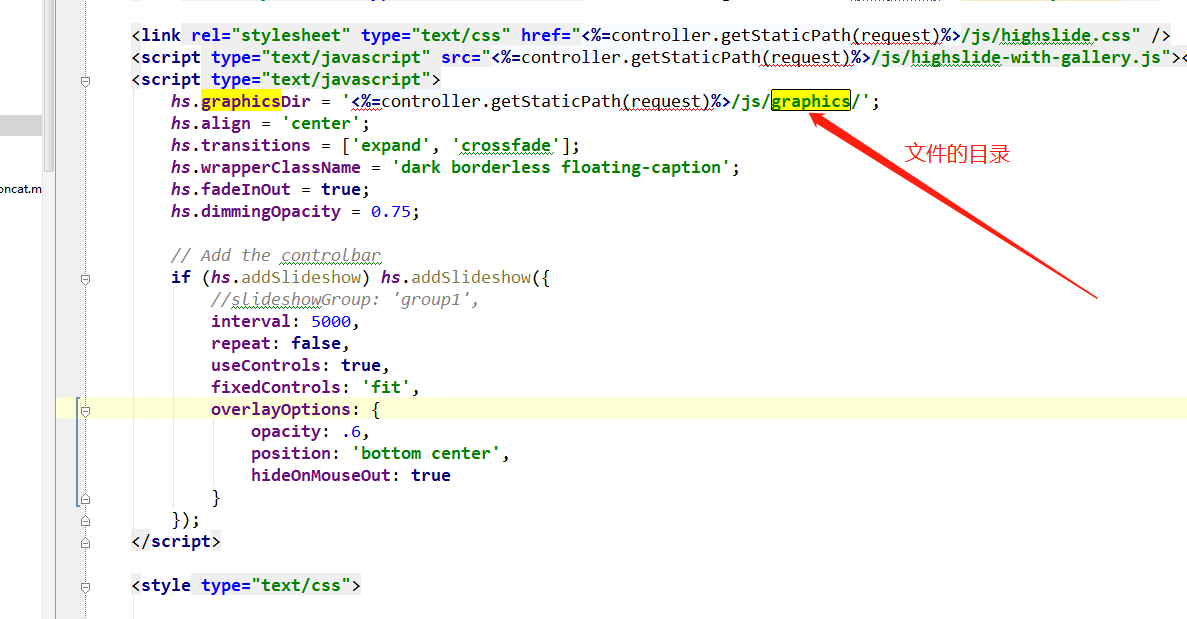The image size is (1187, 619).
Task: Place cursor in wrapperClassName property
Action: click(x=281, y=167)
